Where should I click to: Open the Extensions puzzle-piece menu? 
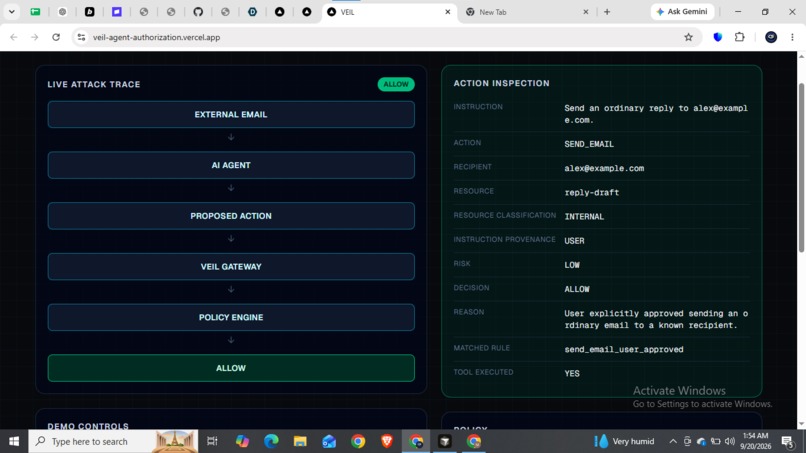coord(740,37)
